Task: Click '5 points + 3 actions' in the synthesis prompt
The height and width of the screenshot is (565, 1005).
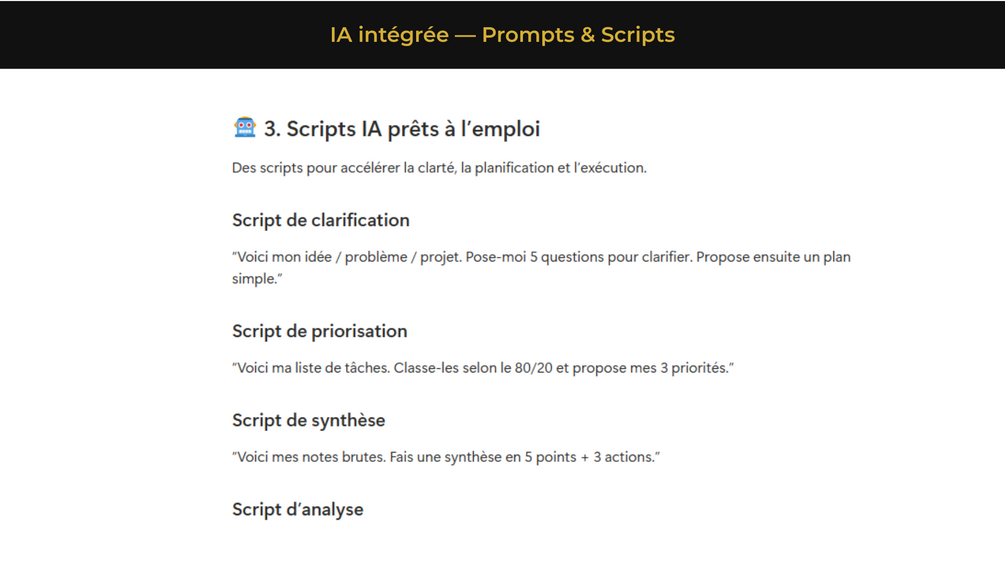Action: coord(588,457)
